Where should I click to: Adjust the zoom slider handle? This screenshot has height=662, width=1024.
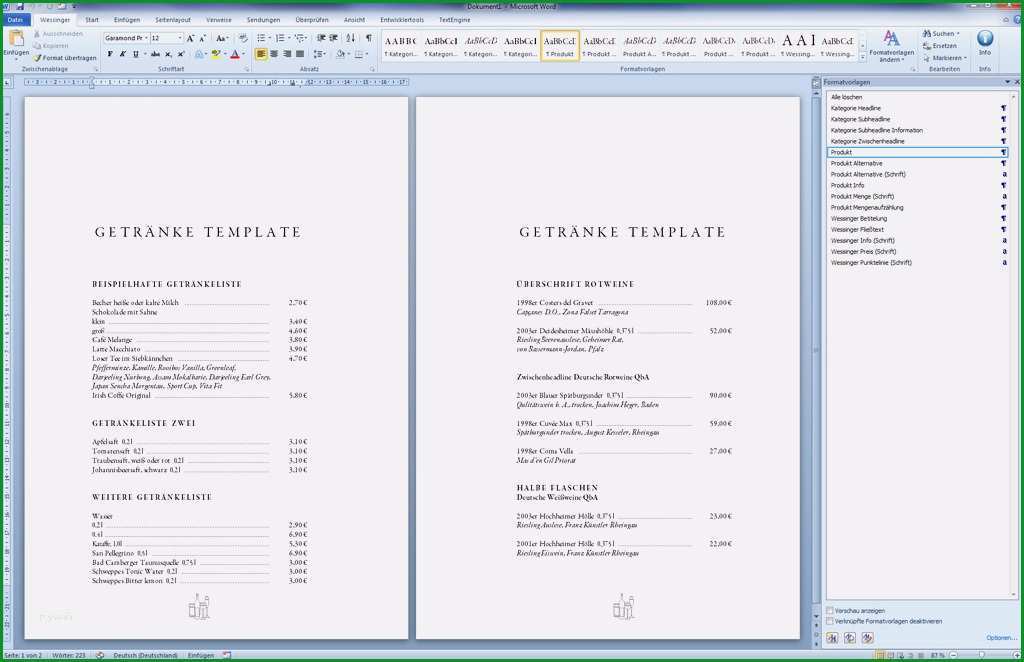coord(981,655)
